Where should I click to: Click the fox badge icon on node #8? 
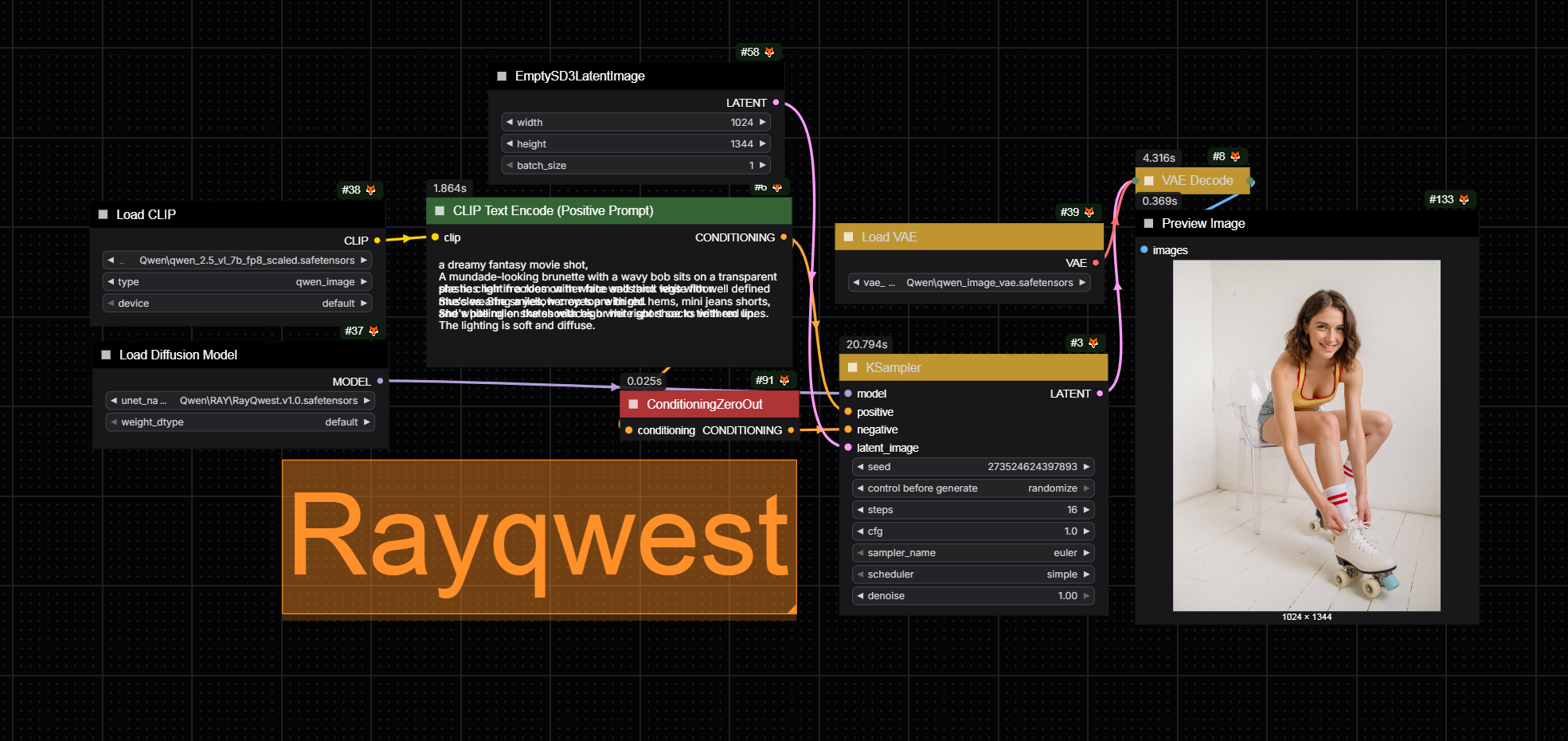(1235, 156)
